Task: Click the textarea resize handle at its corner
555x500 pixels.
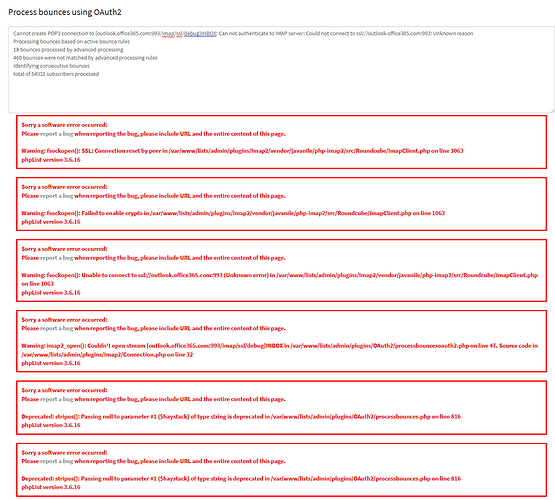Action: click(552, 111)
